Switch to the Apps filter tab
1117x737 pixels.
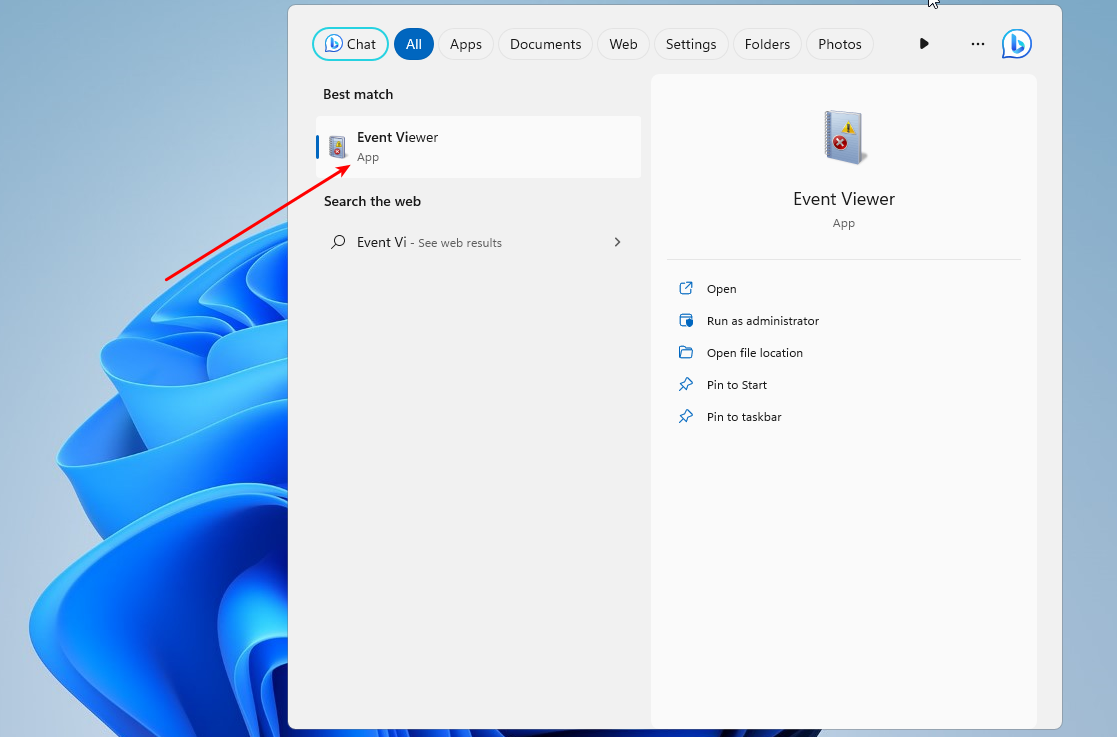point(465,44)
